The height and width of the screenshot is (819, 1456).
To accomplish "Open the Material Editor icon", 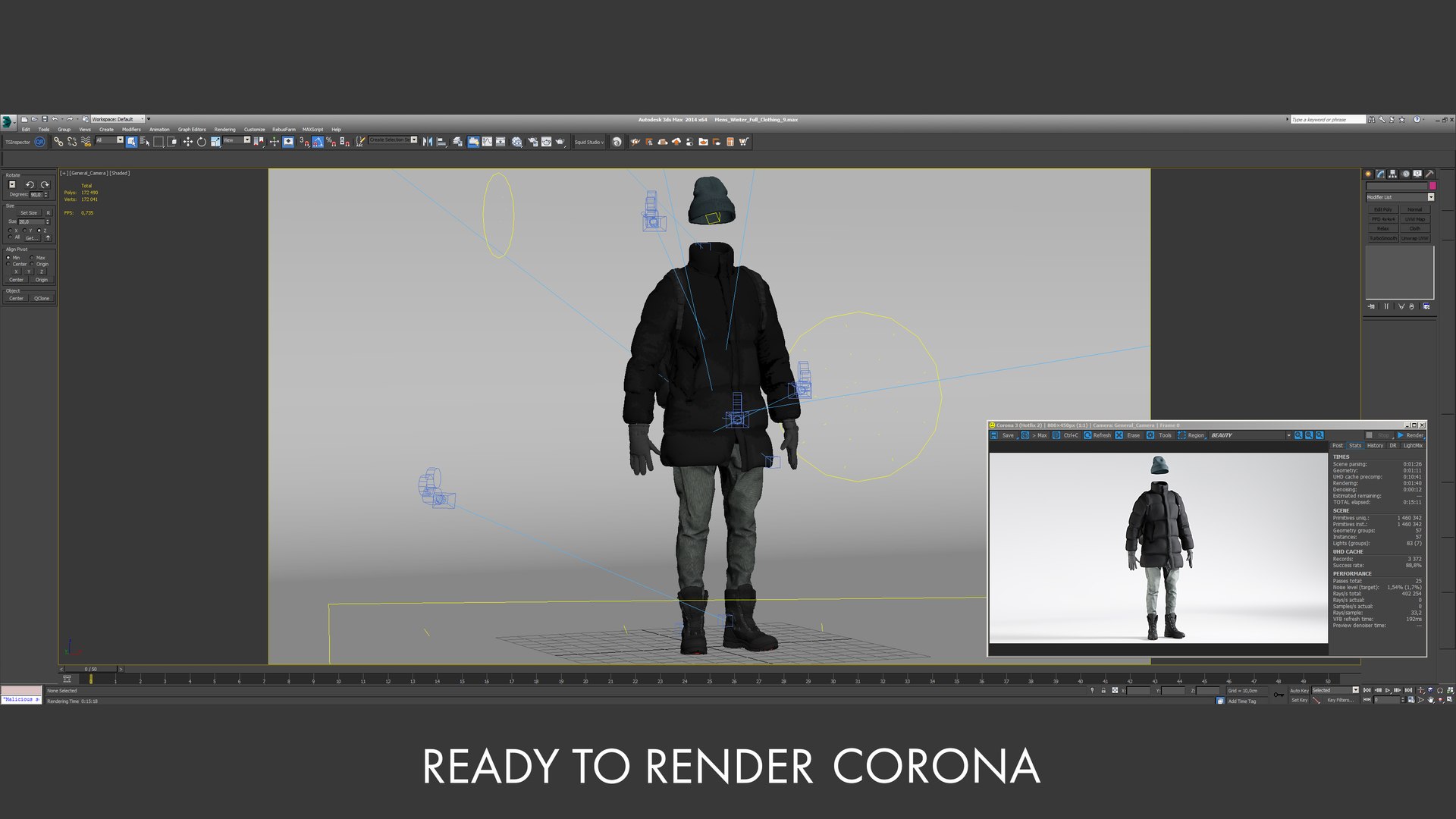I will 516,141.
